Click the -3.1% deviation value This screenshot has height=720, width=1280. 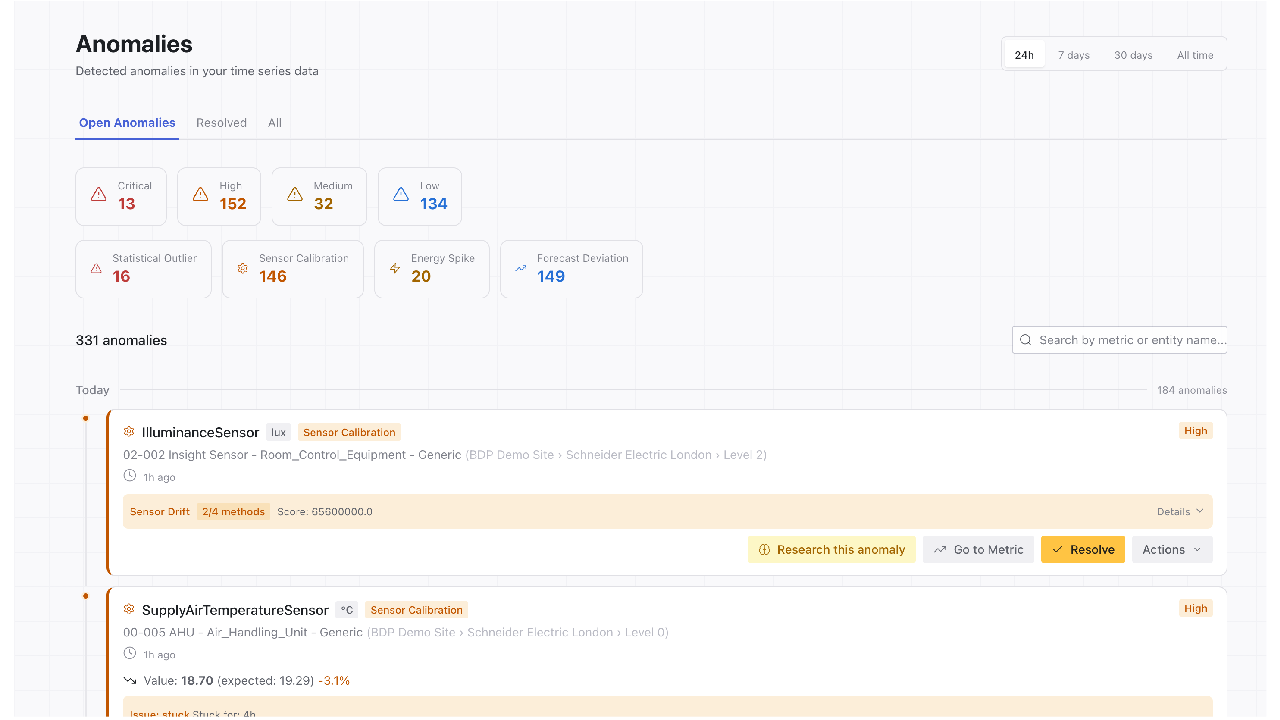coord(334,680)
